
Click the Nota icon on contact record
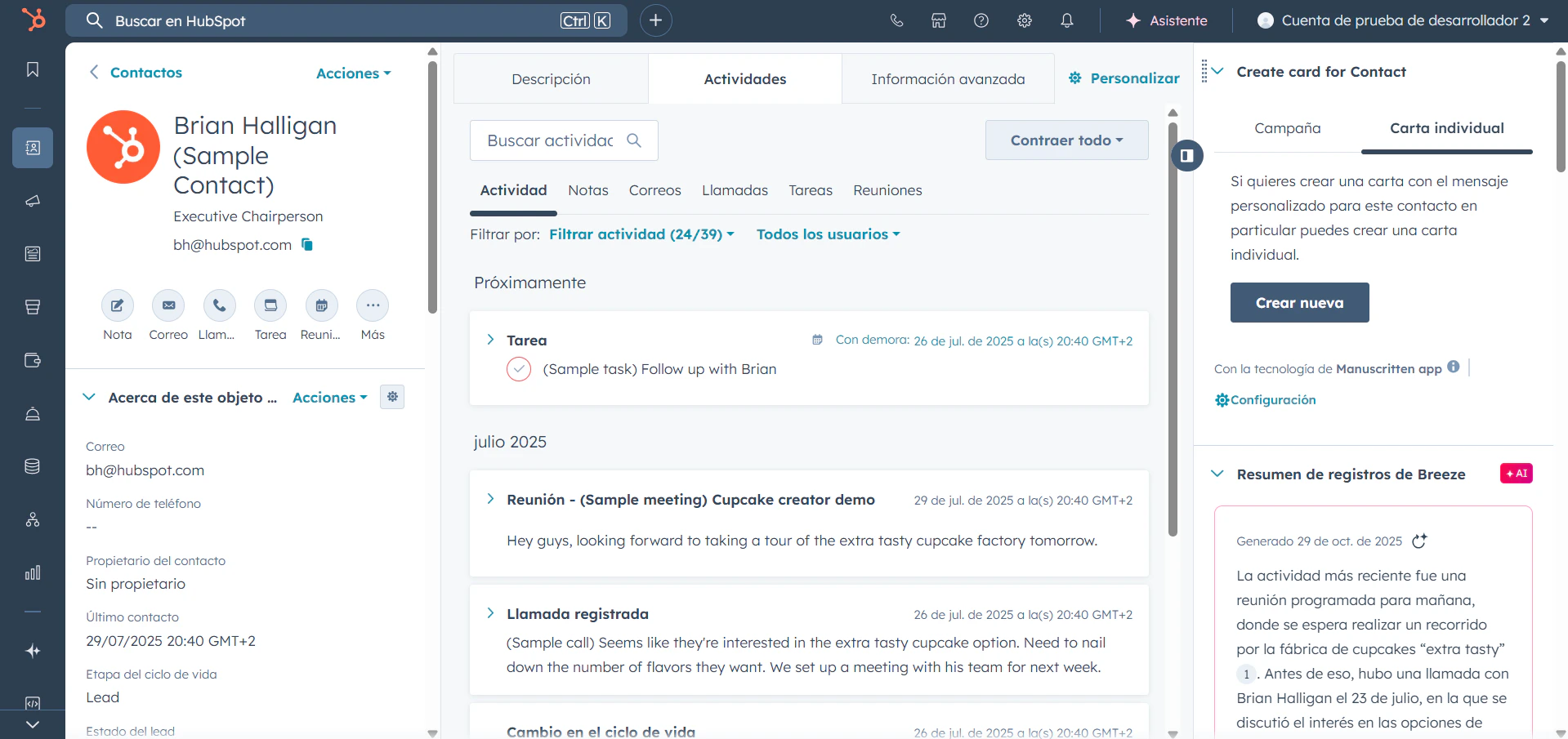pos(117,305)
